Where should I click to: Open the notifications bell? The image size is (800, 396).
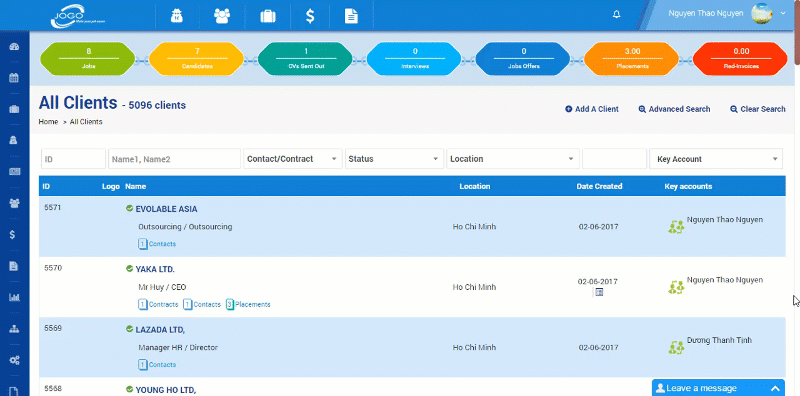click(616, 14)
